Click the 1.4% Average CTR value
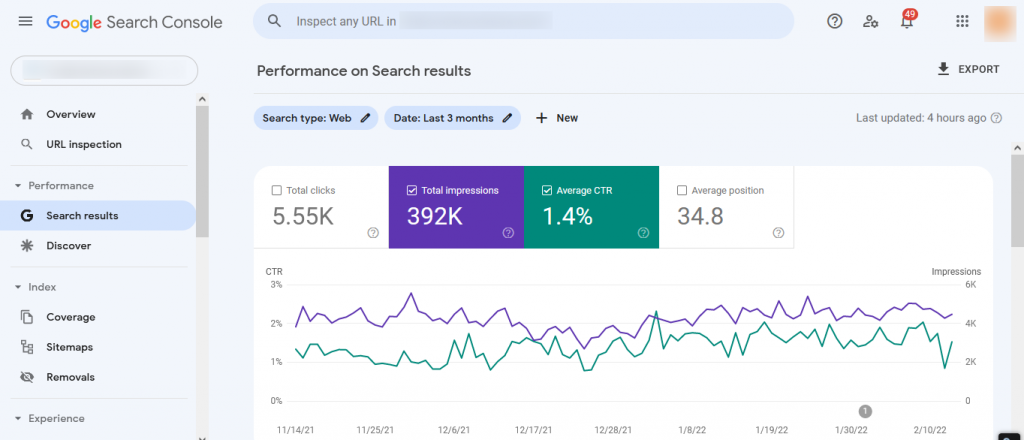This screenshot has height=440, width=1024. [568, 216]
